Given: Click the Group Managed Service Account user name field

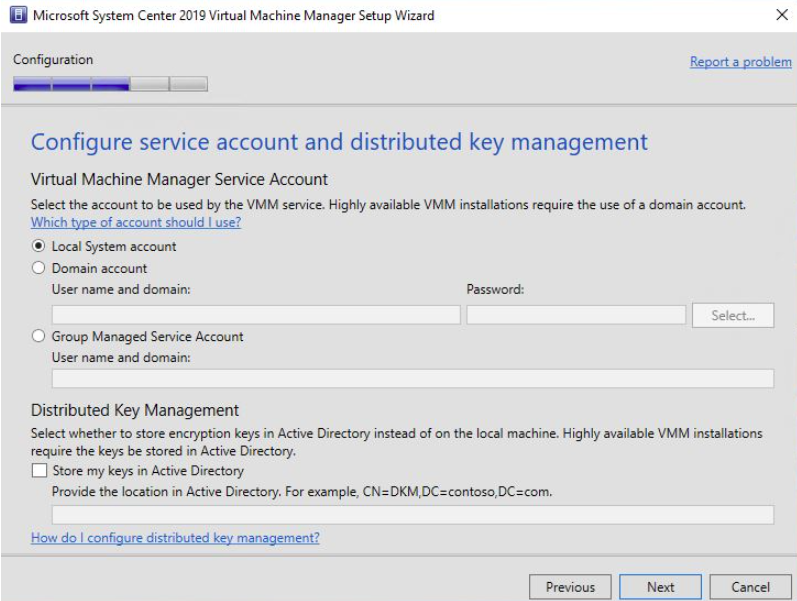Looking at the screenshot, I should [413, 378].
